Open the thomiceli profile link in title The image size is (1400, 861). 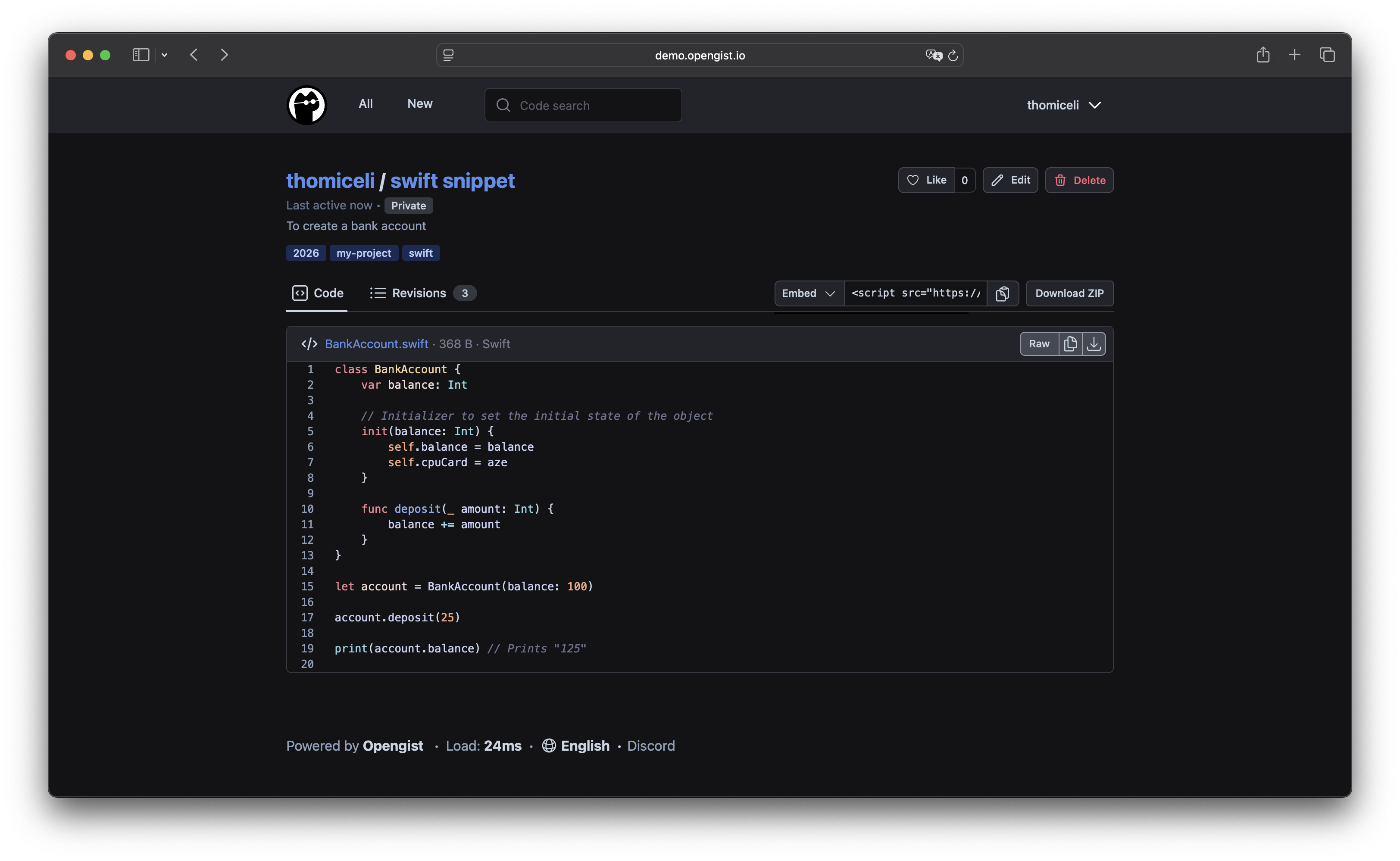click(x=330, y=181)
